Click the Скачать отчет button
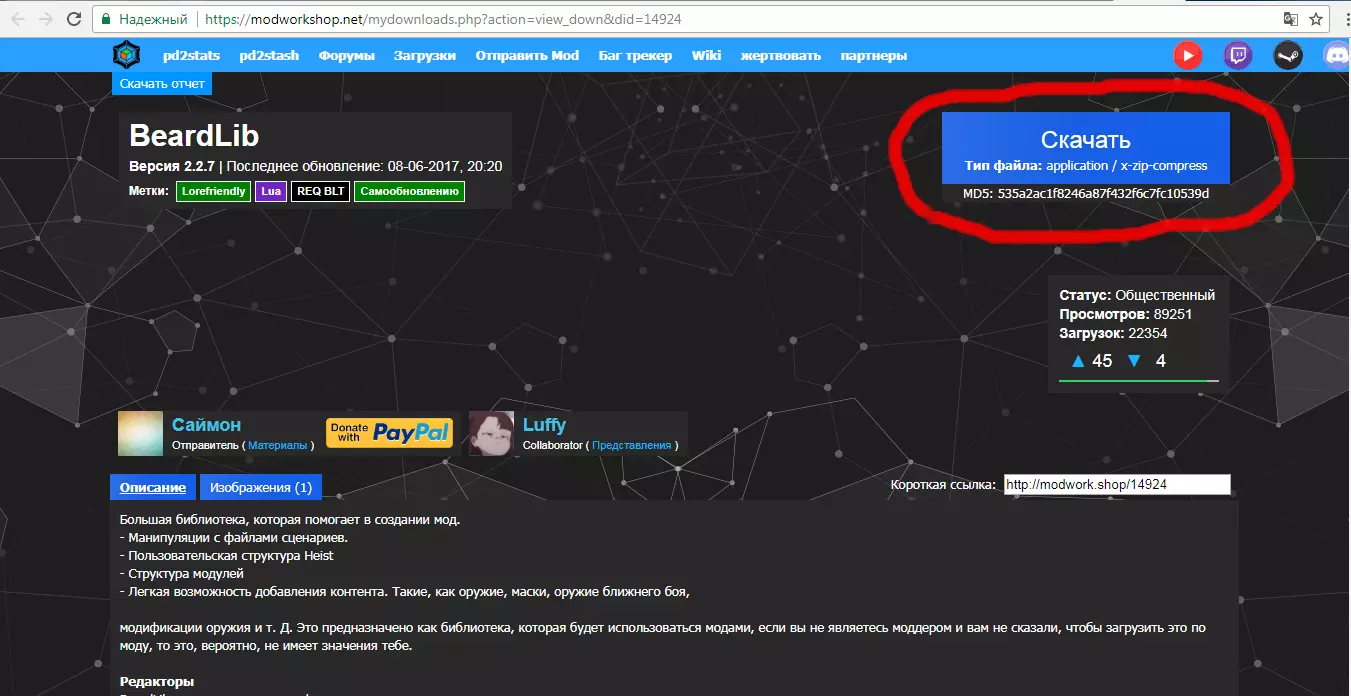Image resolution: width=1351 pixels, height=696 pixels. point(162,84)
